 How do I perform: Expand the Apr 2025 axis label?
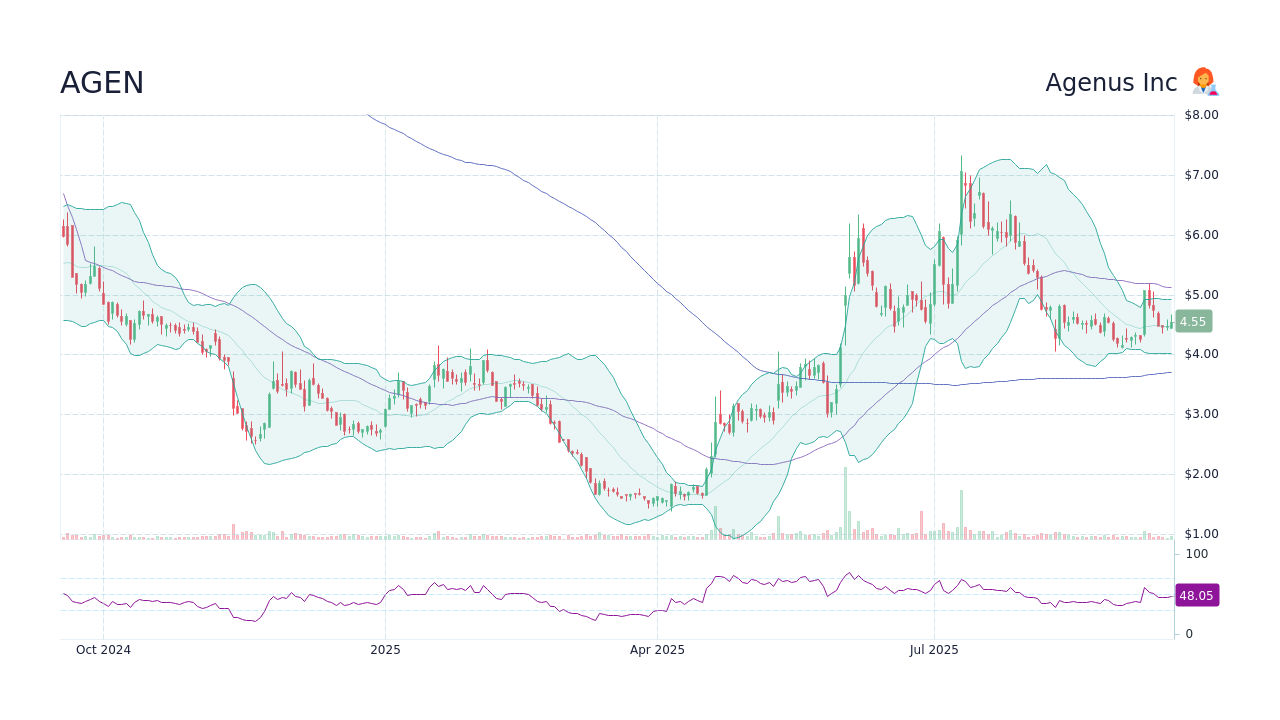[x=657, y=649]
